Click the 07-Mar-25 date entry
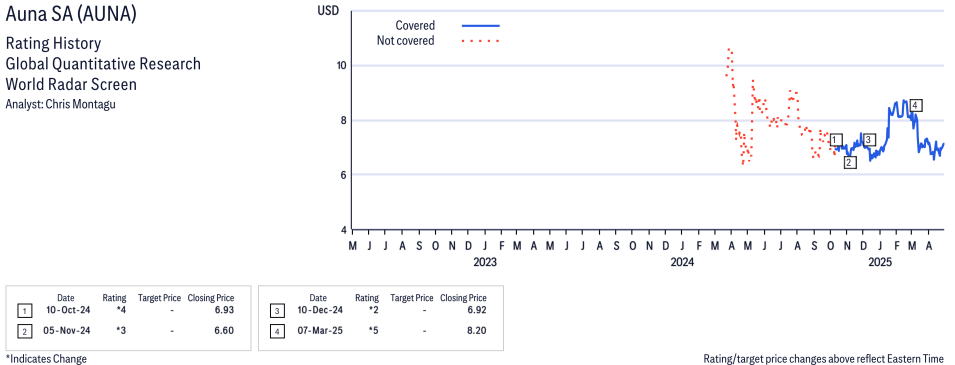This screenshot has height=365, width=955. (319, 330)
